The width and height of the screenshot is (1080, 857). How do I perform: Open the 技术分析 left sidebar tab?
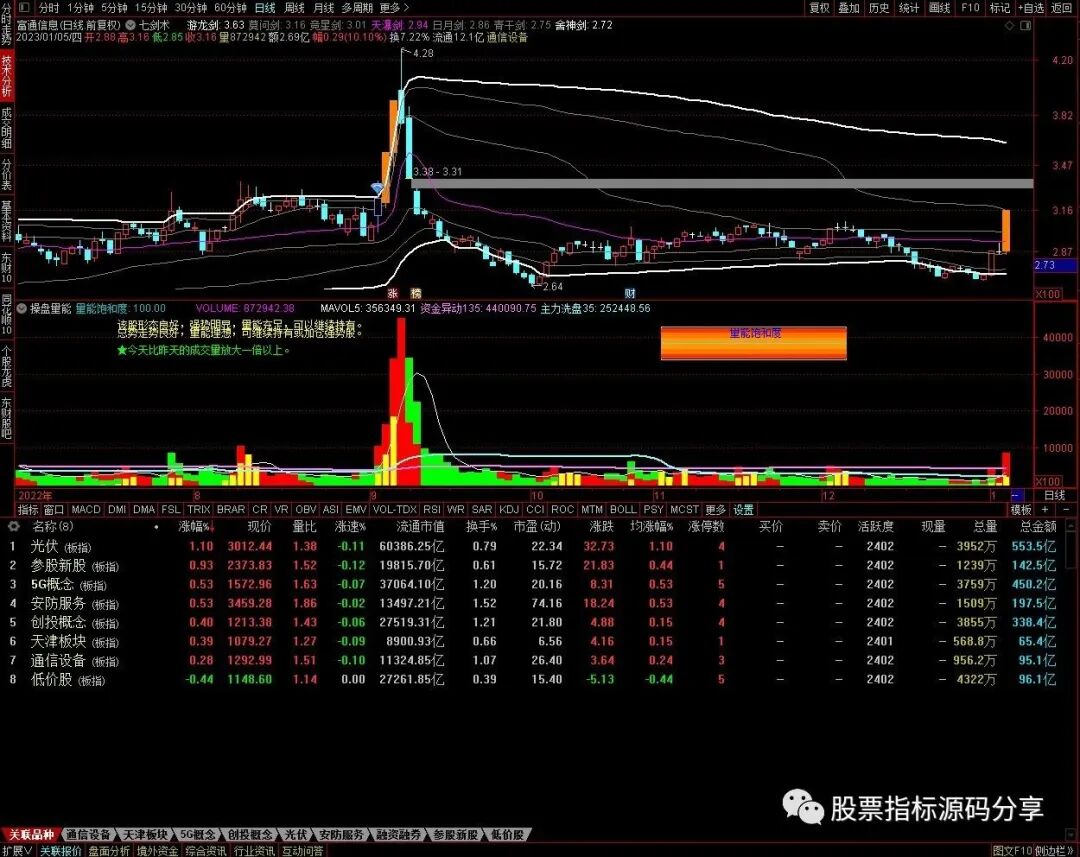pyautogui.click(x=6, y=76)
